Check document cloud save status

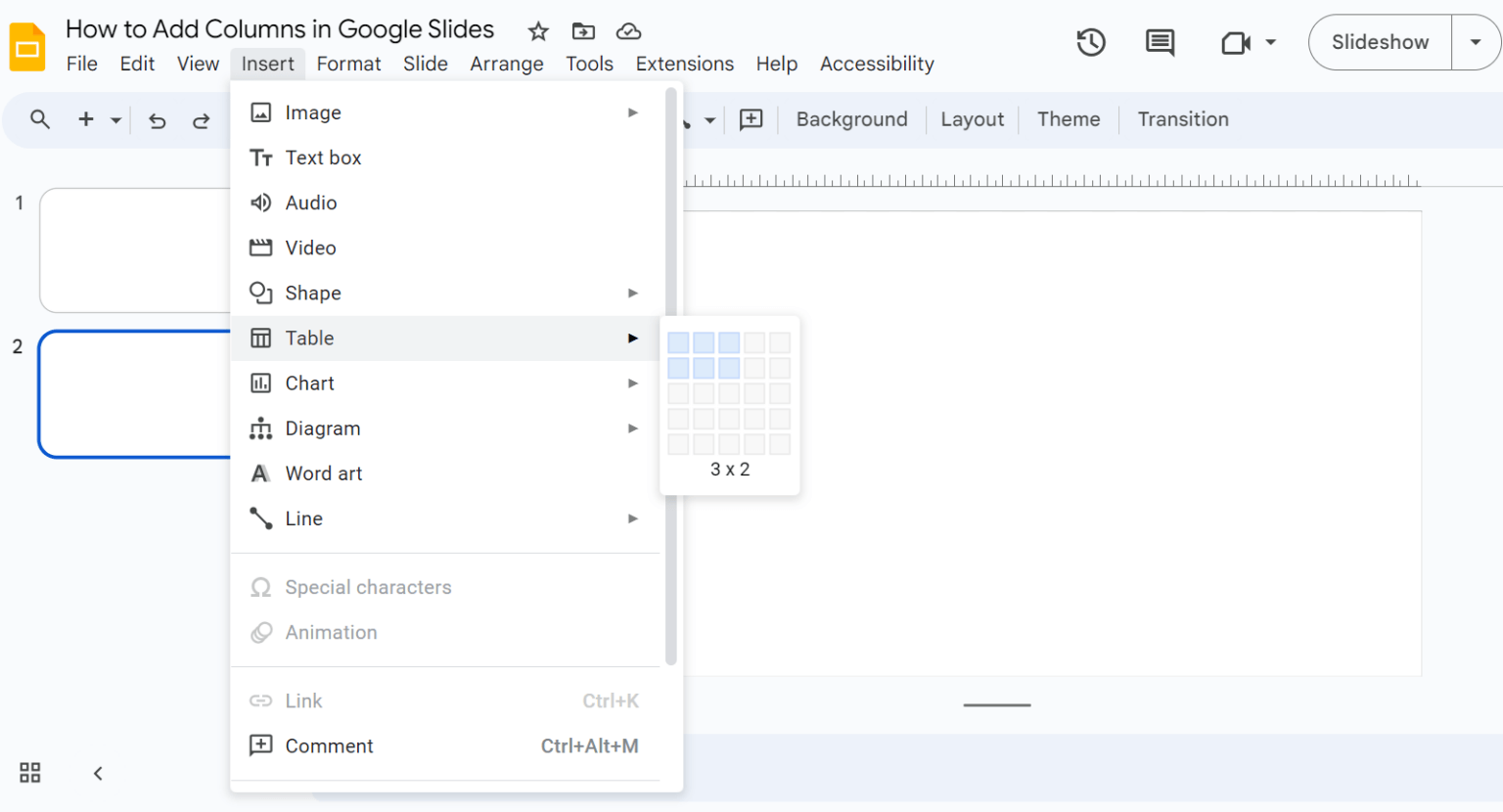tap(627, 31)
